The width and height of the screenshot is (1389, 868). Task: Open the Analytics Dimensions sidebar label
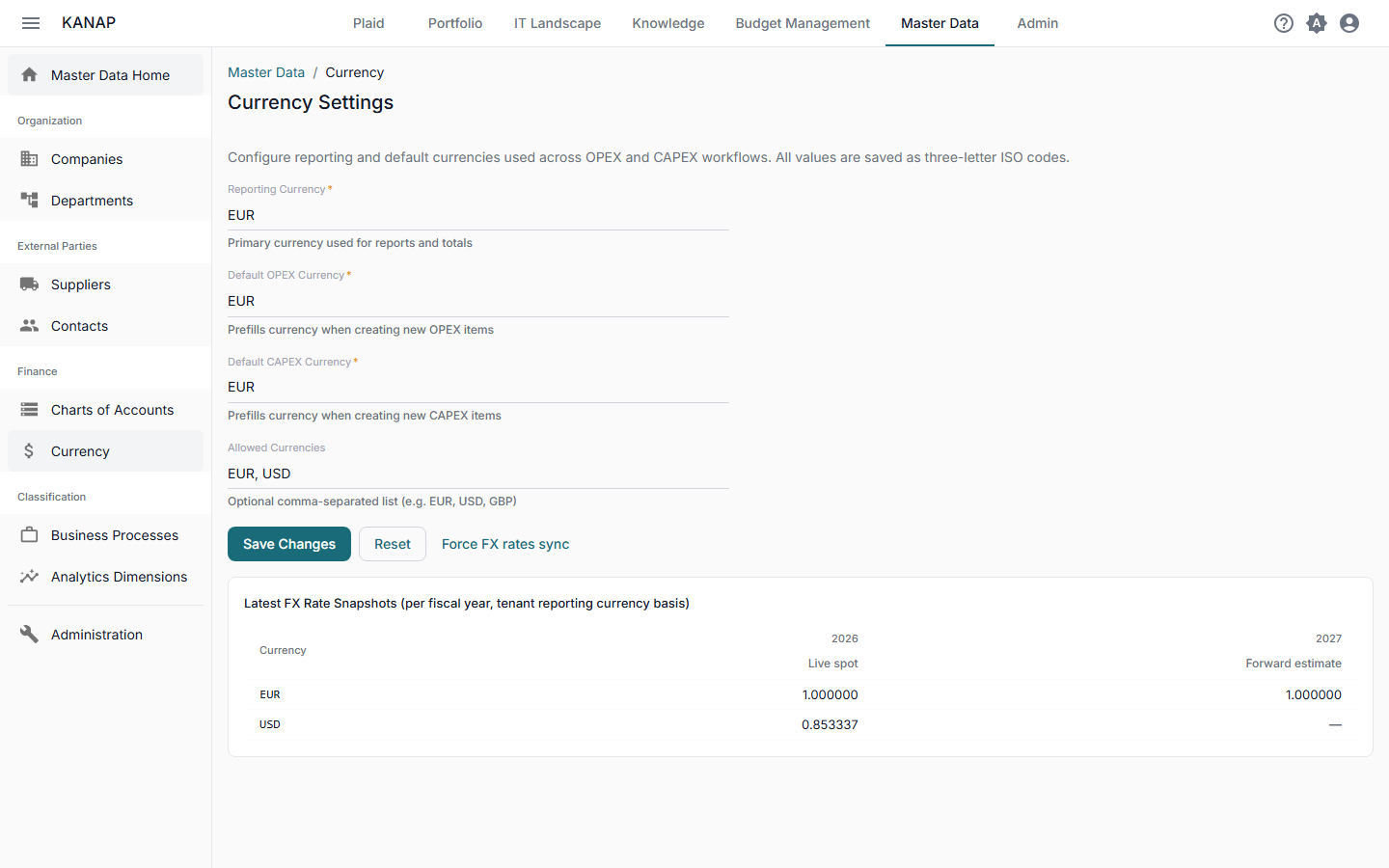pos(119,577)
